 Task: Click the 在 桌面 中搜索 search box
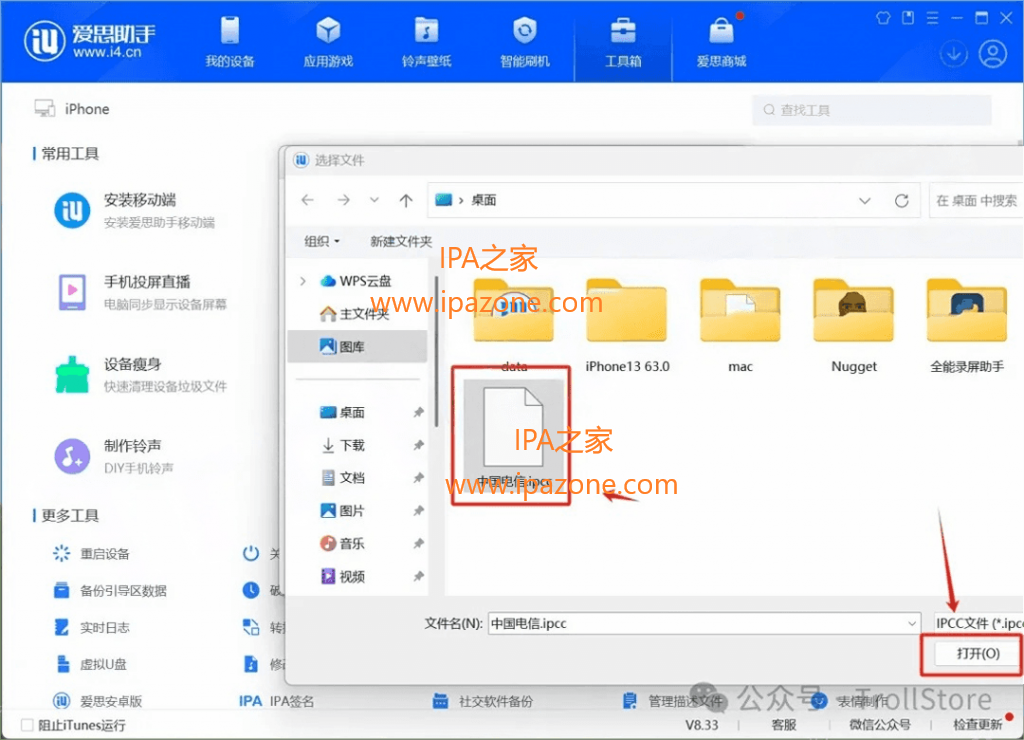click(976, 201)
